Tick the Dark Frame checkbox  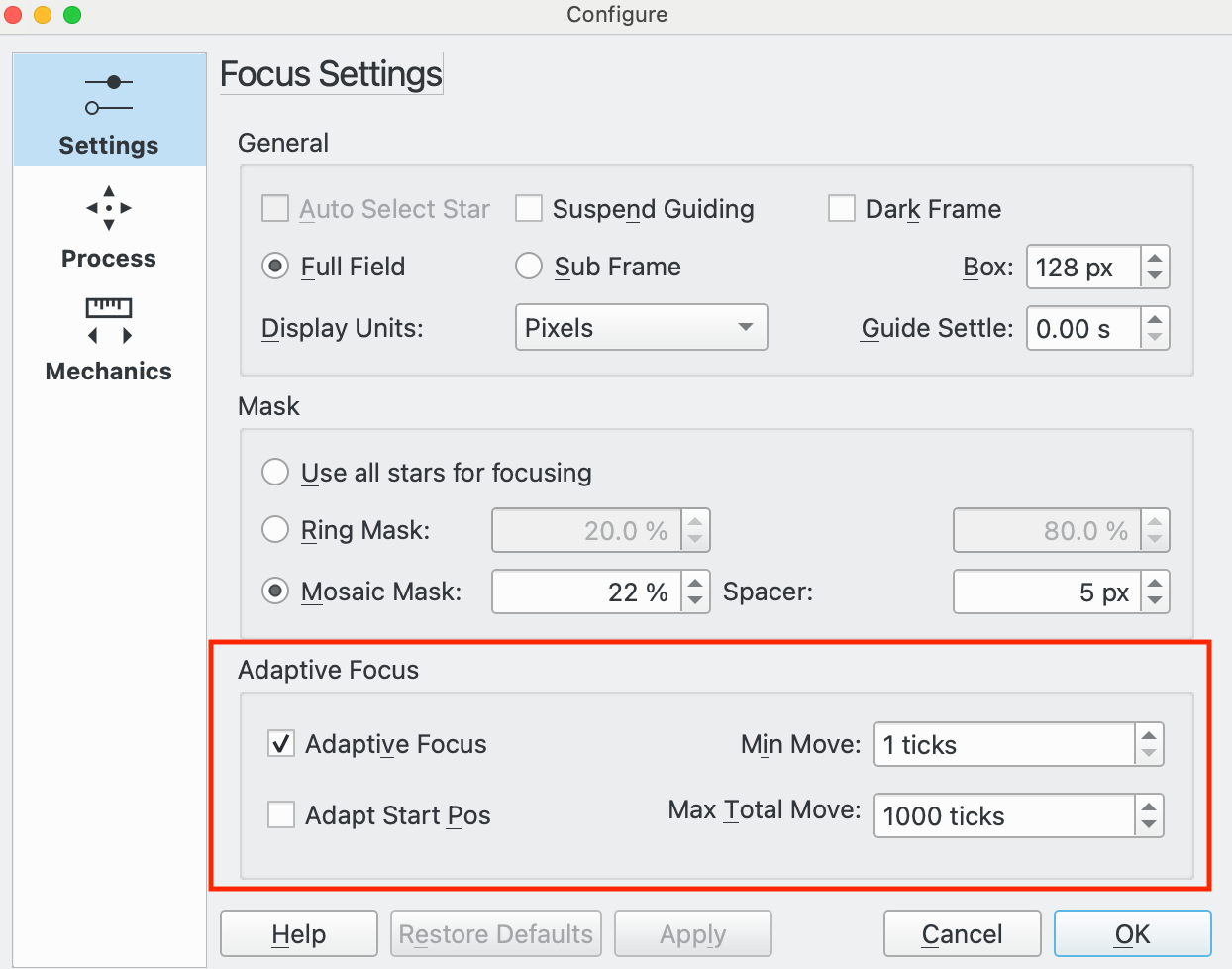(842, 209)
